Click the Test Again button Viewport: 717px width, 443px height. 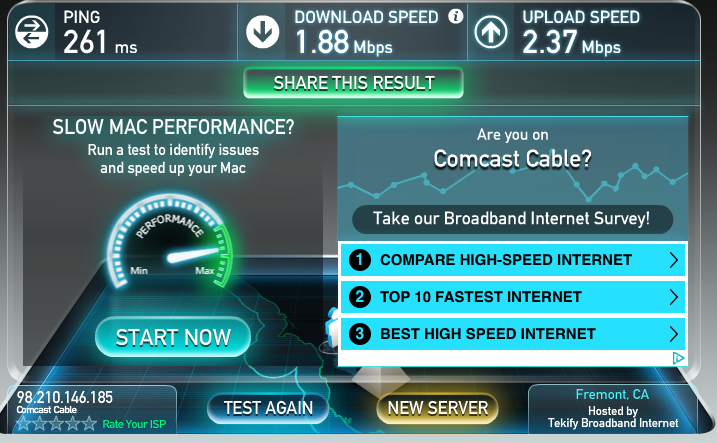coord(268,408)
